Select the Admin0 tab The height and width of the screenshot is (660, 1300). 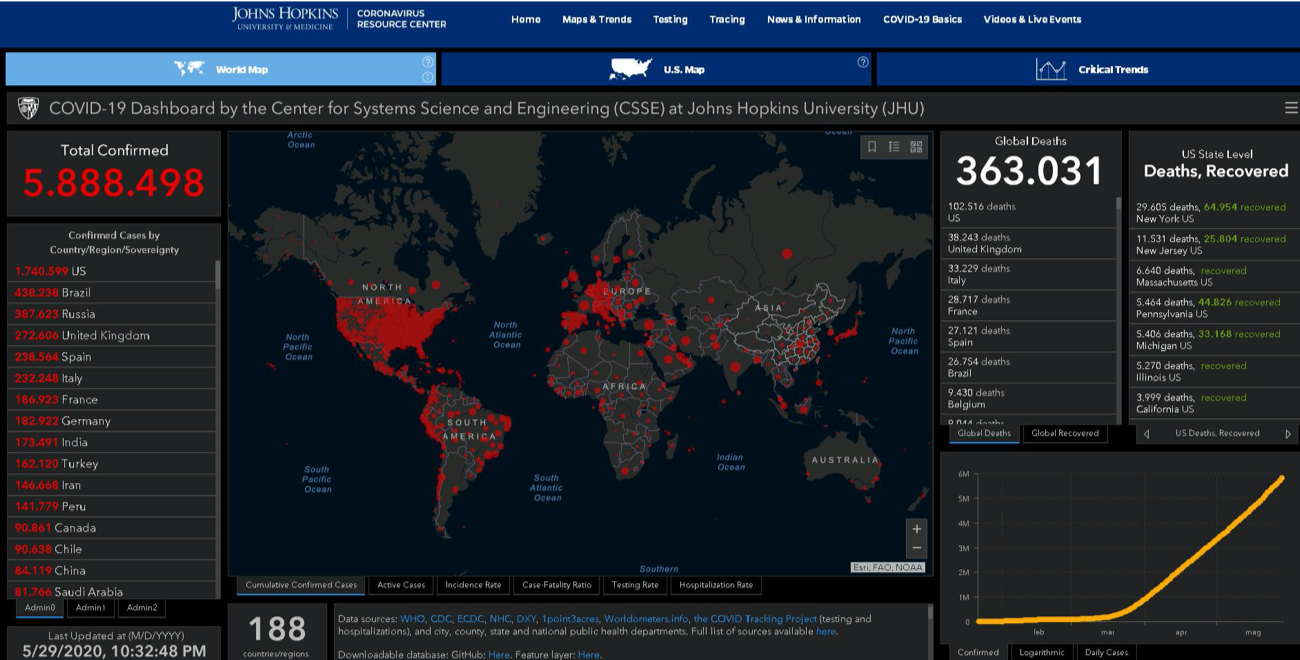(x=41, y=607)
